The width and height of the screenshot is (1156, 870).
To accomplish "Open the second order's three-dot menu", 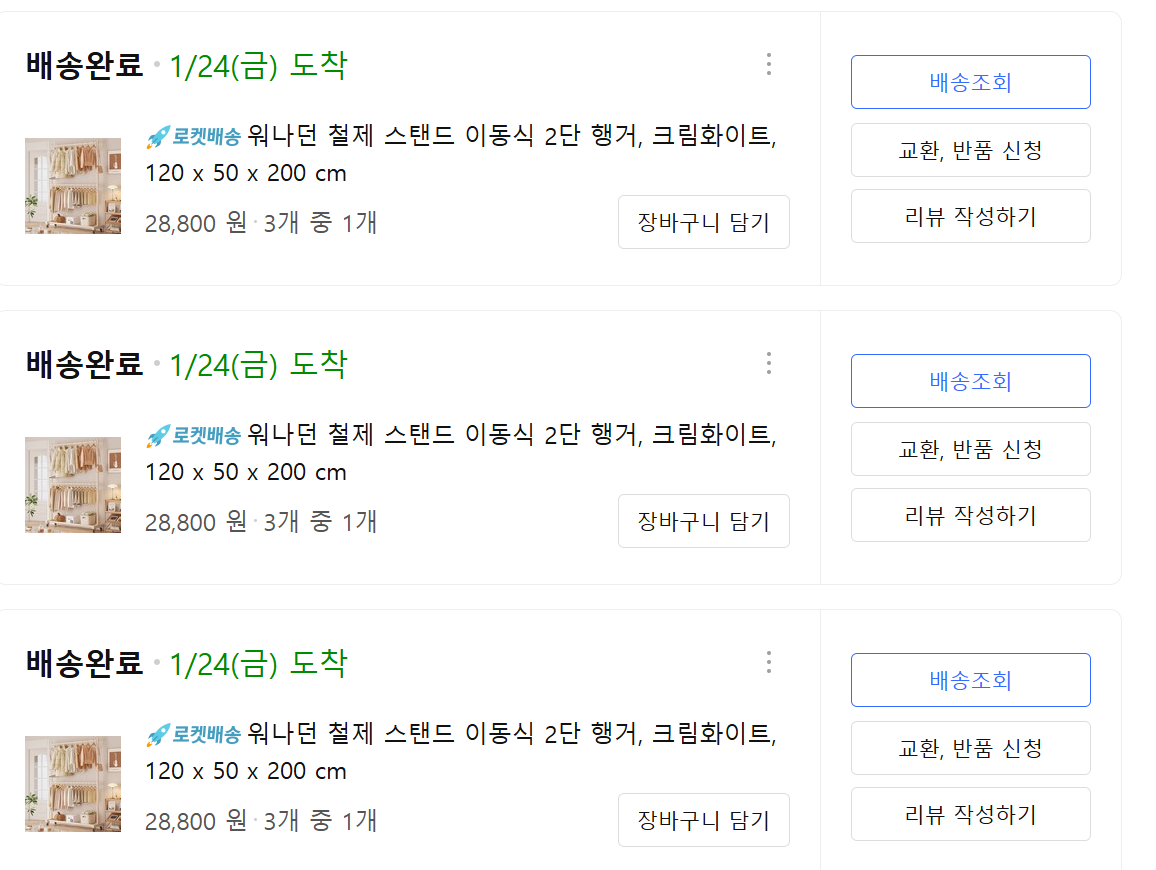I will [768, 363].
